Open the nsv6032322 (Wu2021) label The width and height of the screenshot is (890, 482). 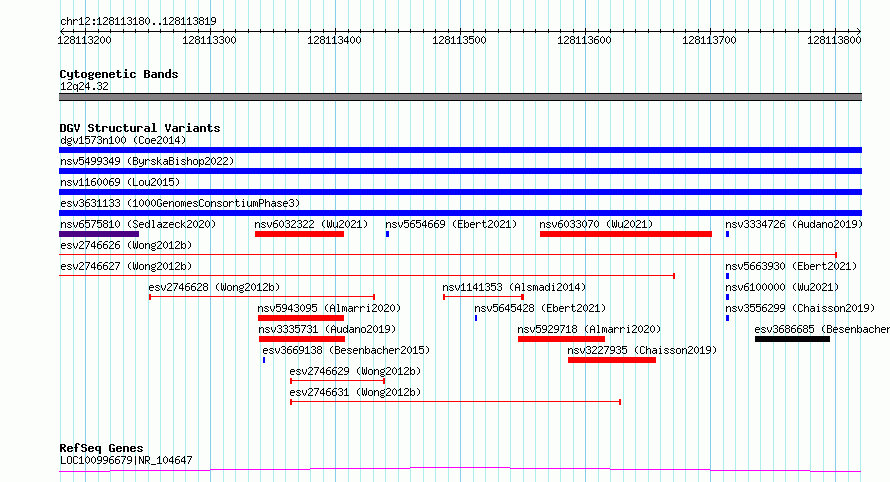[311, 224]
